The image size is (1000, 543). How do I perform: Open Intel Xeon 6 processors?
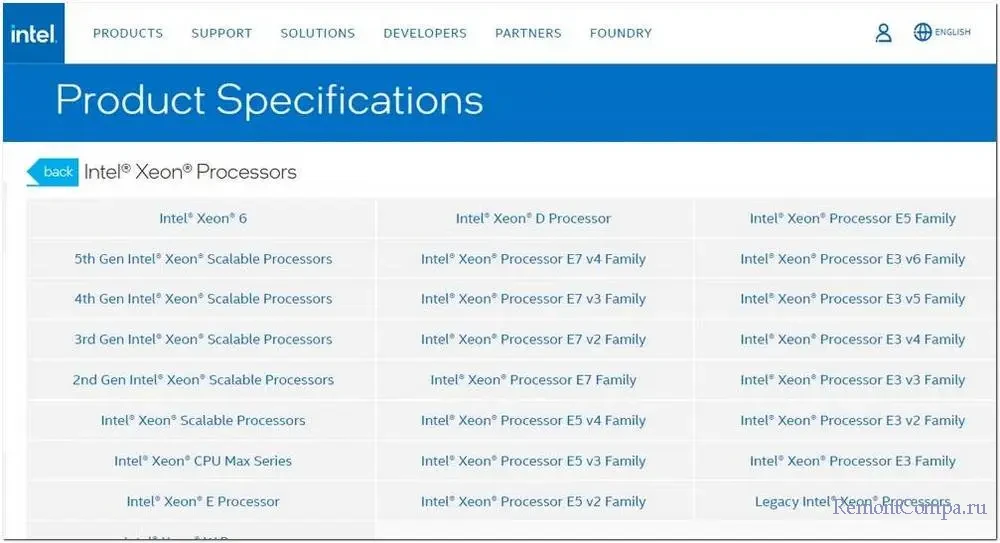click(203, 218)
